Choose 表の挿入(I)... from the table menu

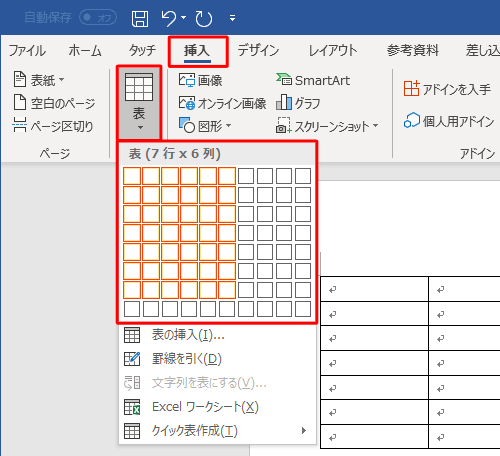217,335
